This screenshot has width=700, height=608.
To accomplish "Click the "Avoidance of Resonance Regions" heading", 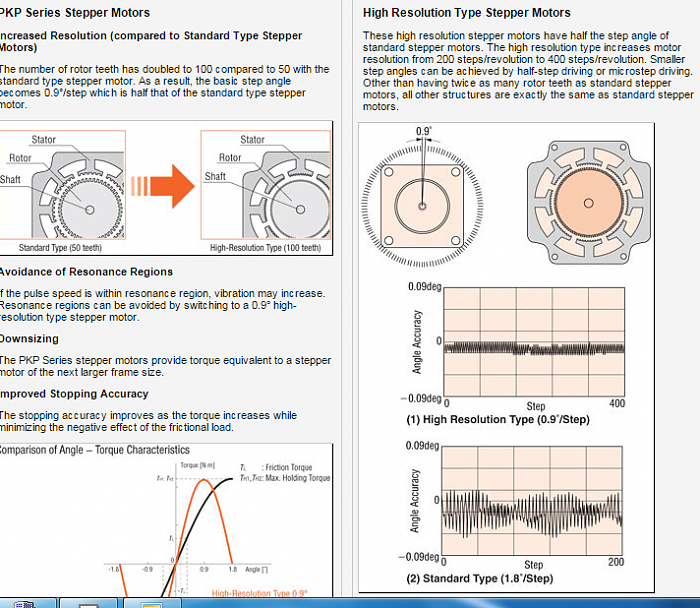I will pos(86,272).
